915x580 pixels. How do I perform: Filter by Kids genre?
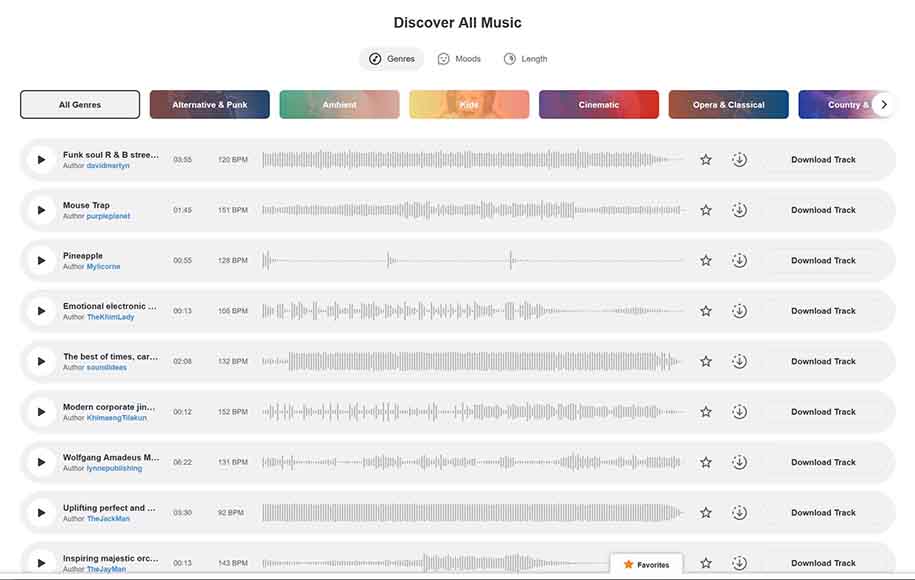(469, 104)
